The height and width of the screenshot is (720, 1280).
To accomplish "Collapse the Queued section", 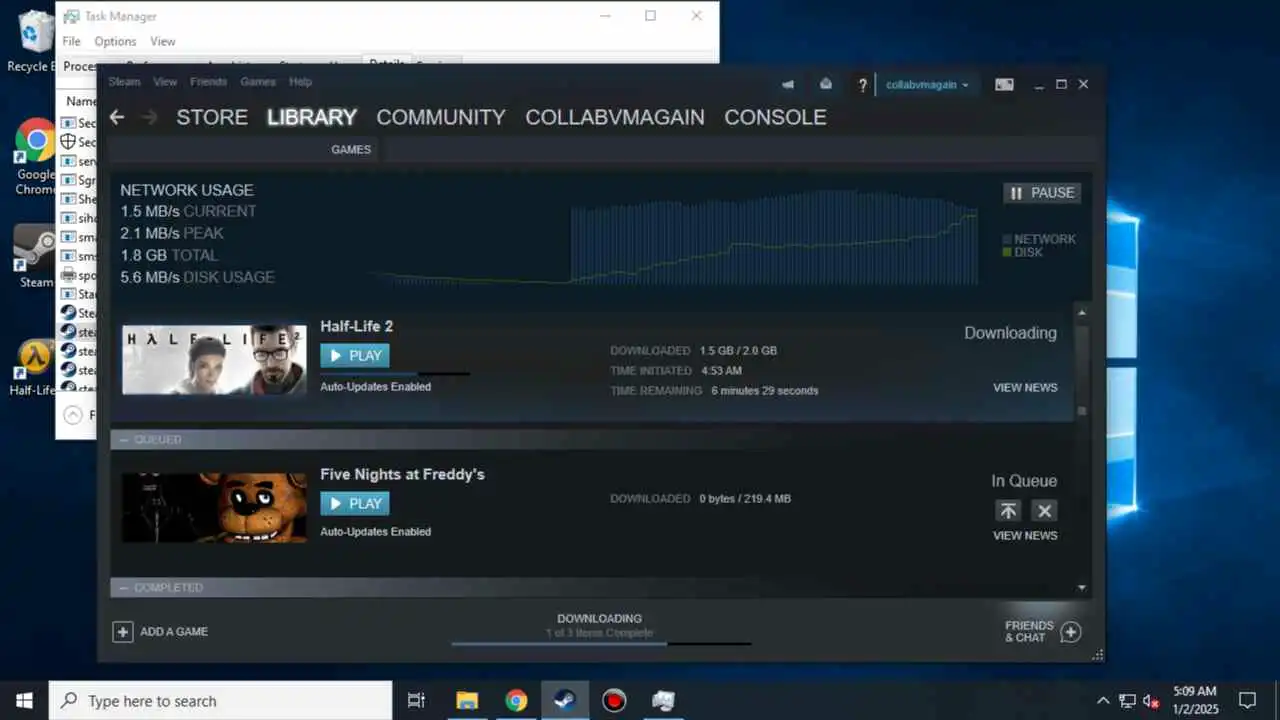I will click(x=124, y=440).
